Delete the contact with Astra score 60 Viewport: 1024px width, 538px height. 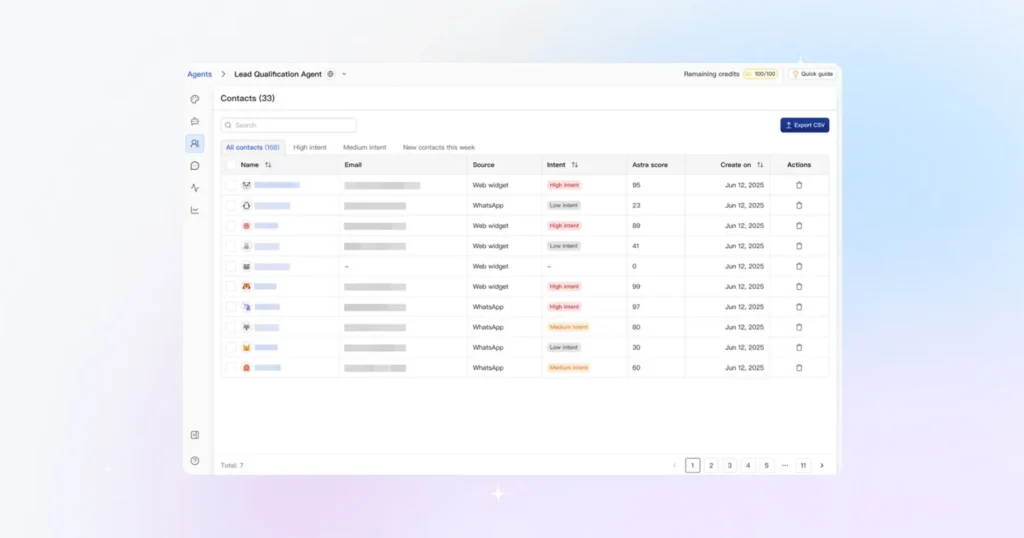799,368
